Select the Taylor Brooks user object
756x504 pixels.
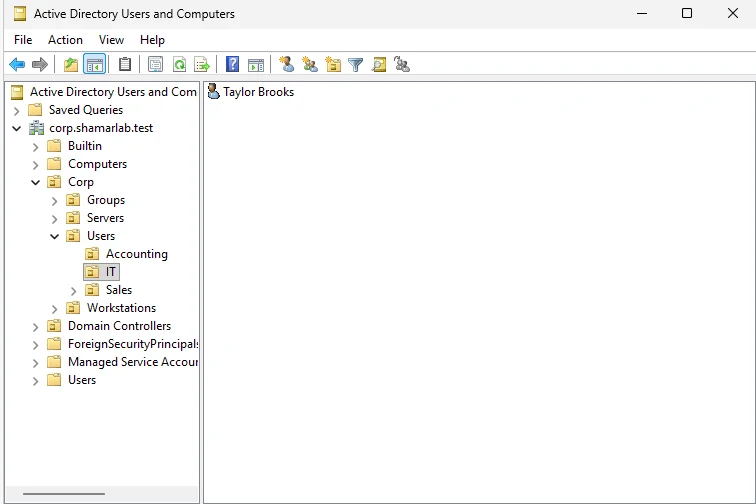pyautogui.click(x=251, y=92)
